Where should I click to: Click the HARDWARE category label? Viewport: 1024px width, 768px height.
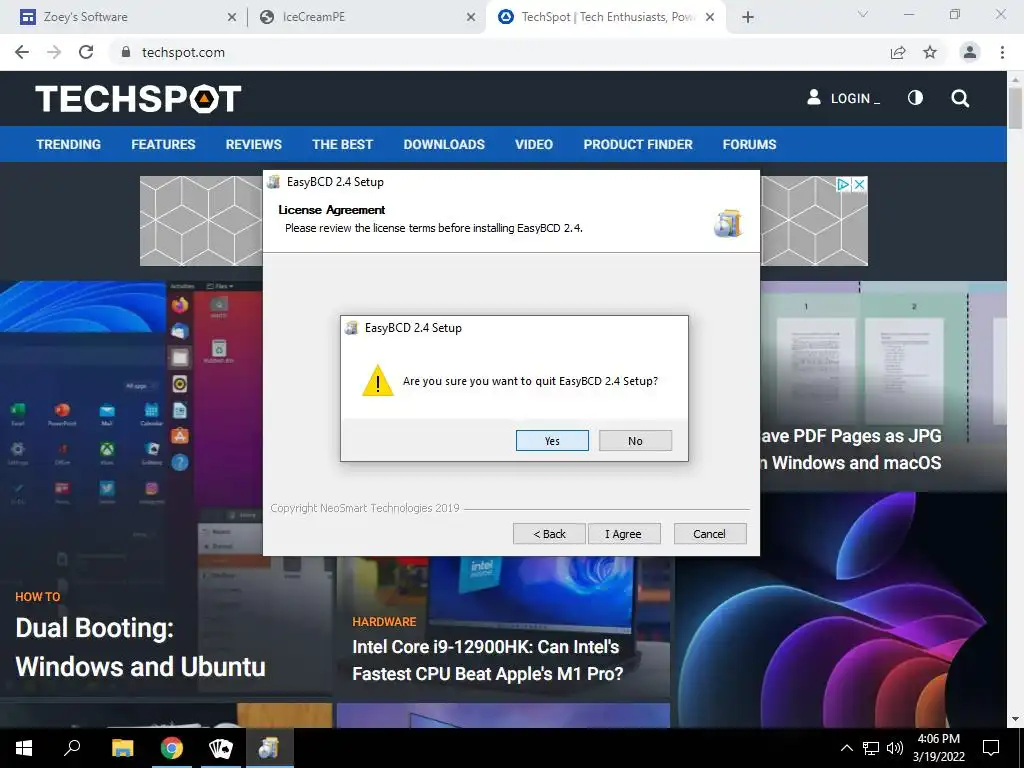384,622
